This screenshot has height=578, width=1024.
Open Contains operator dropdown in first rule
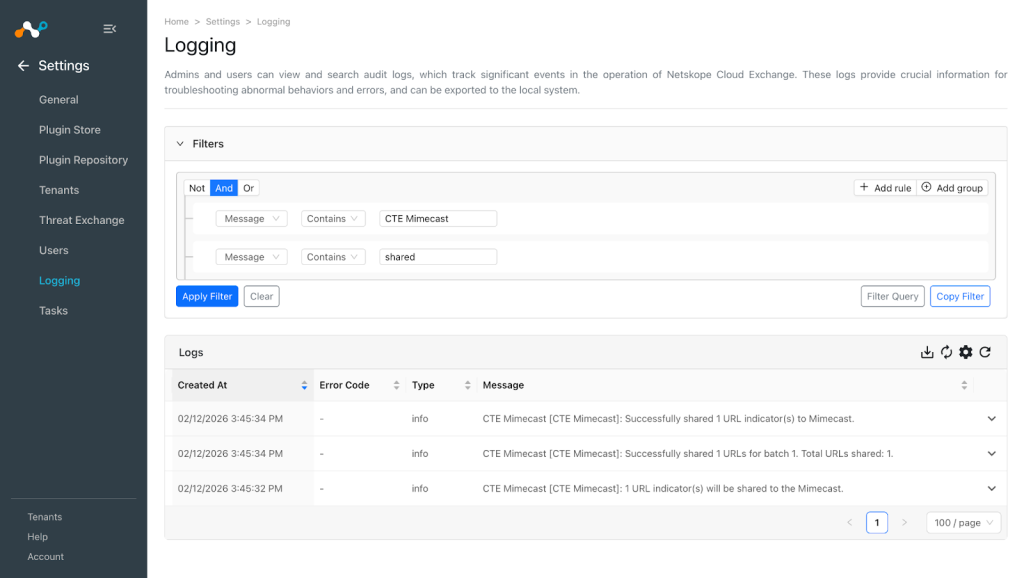[333, 219]
